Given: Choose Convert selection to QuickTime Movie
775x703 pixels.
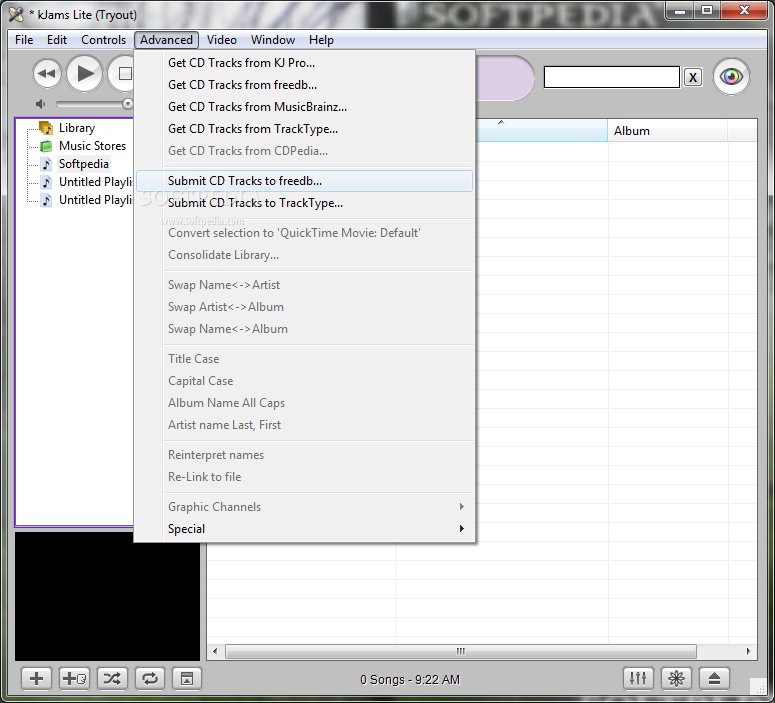Looking at the screenshot, I should pyautogui.click(x=304, y=233).
